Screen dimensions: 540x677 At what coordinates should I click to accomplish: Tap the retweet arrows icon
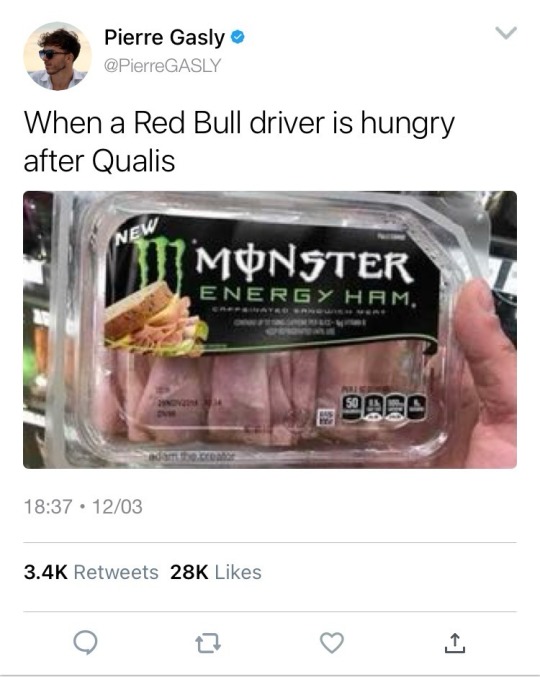(x=208, y=643)
